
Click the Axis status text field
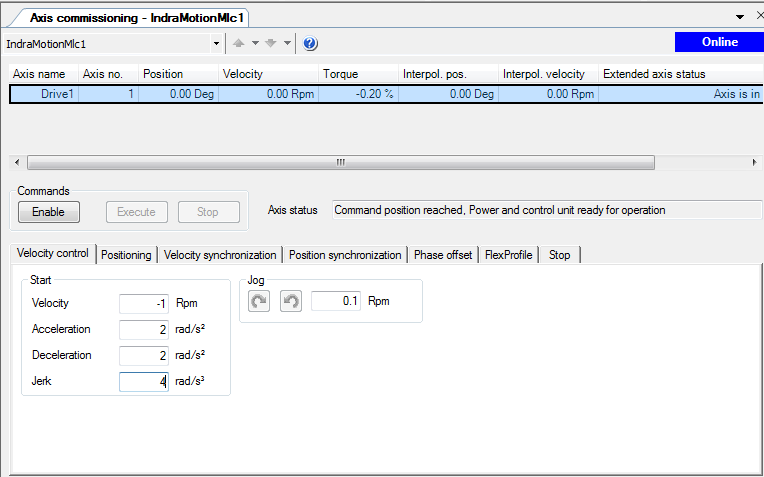pyautogui.click(x=547, y=210)
